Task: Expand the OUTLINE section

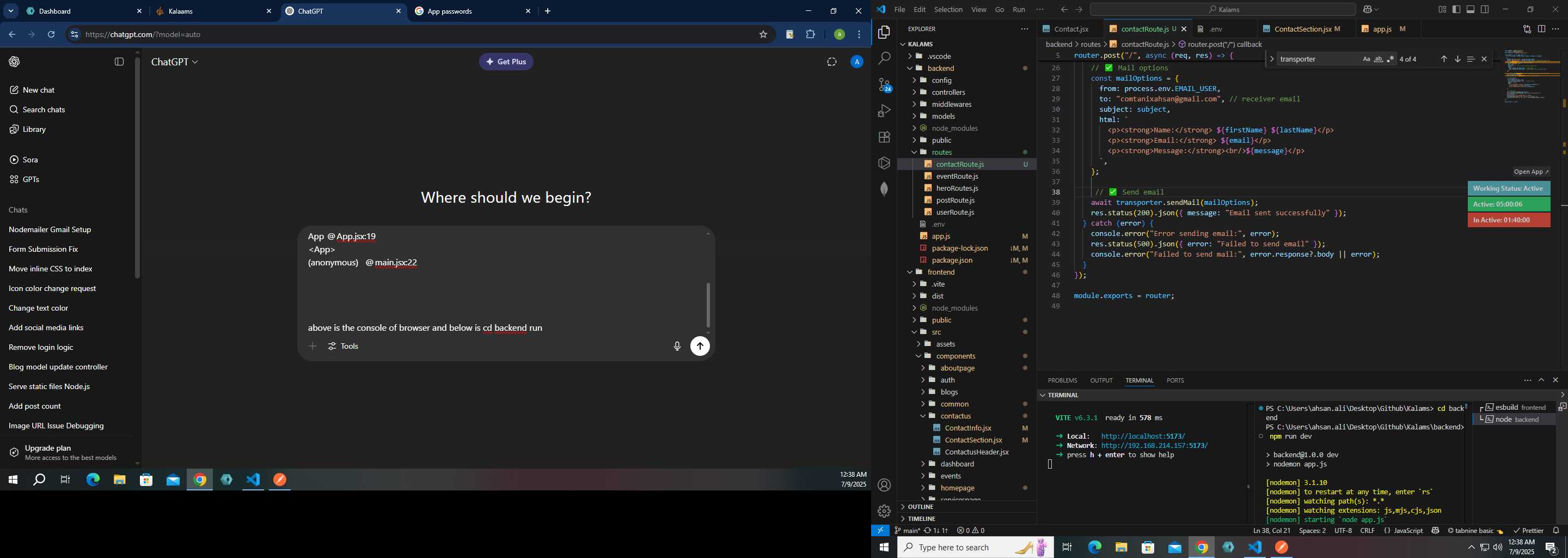Action: pyautogui.click(x=966, y=507)
